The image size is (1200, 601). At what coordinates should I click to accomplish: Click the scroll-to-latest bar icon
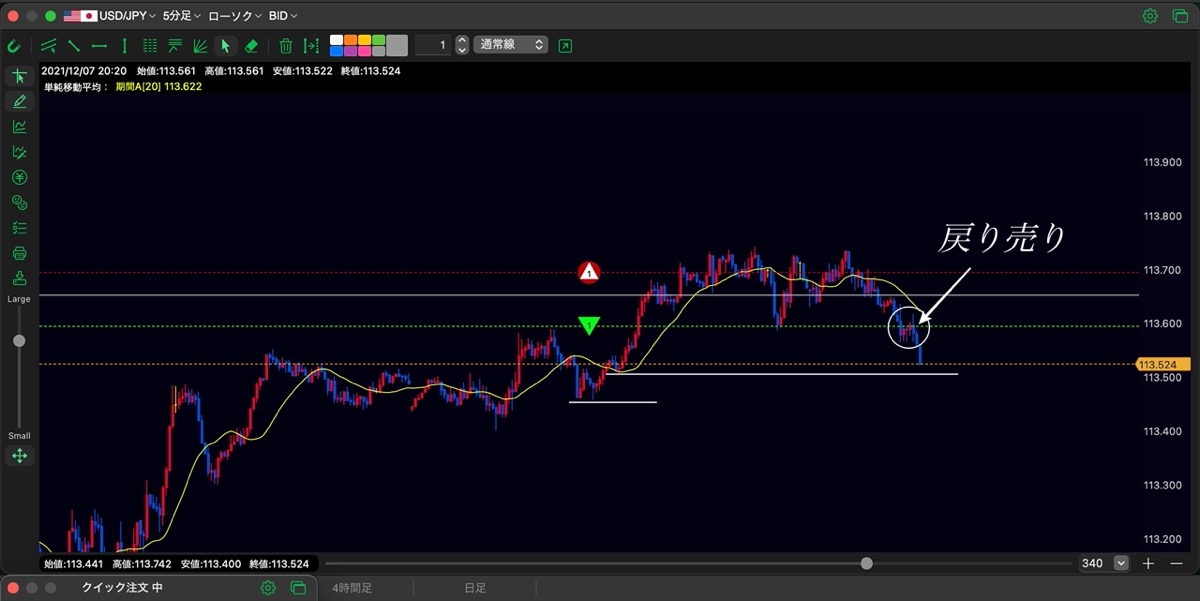pos(311,45)
